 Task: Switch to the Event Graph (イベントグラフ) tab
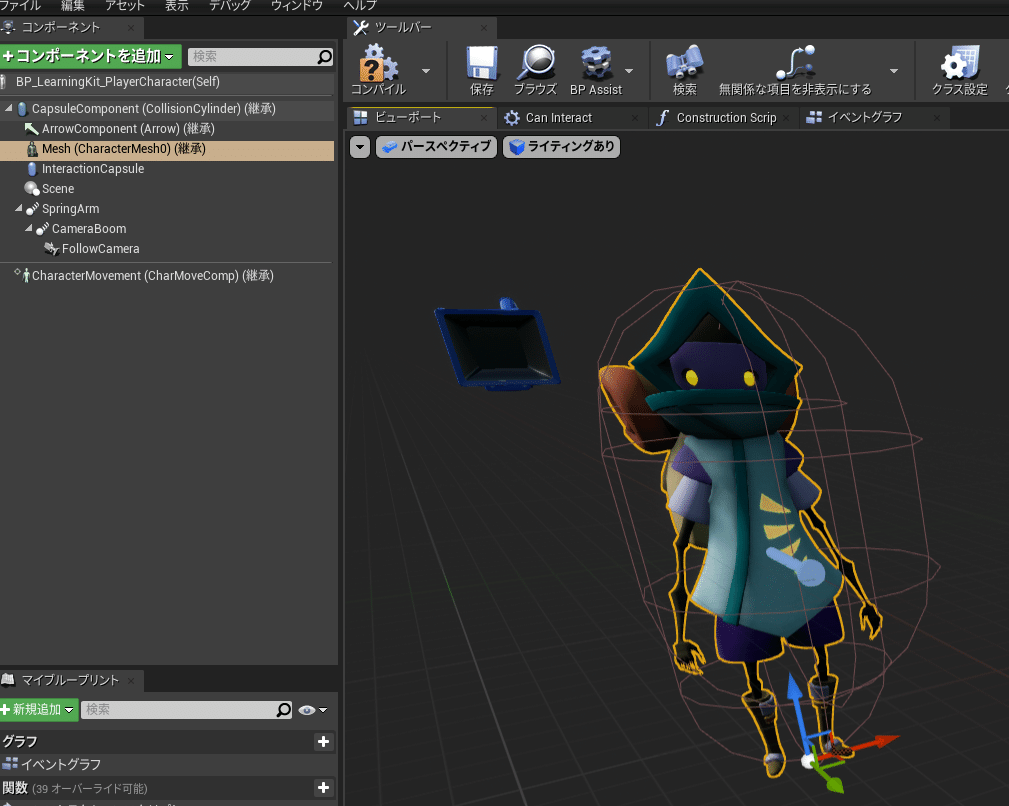864,117
